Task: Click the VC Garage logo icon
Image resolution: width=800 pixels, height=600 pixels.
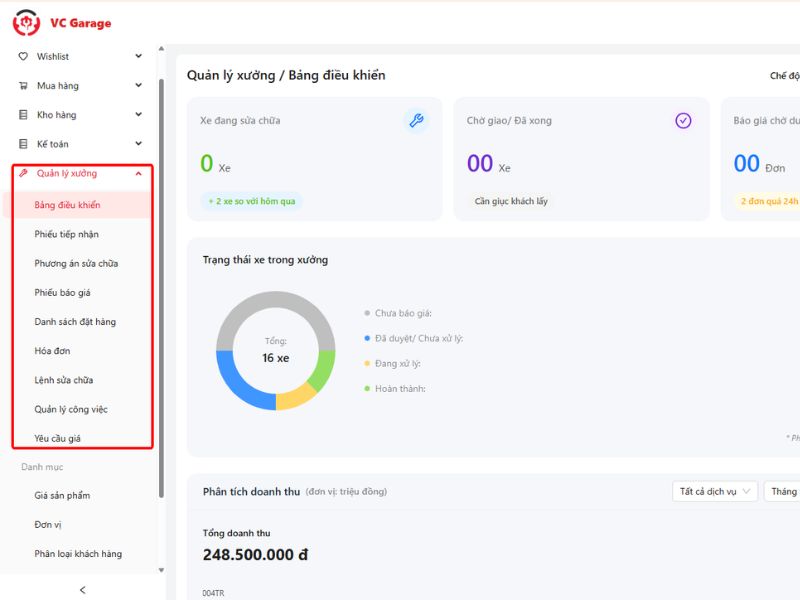Action: (26, 23)
